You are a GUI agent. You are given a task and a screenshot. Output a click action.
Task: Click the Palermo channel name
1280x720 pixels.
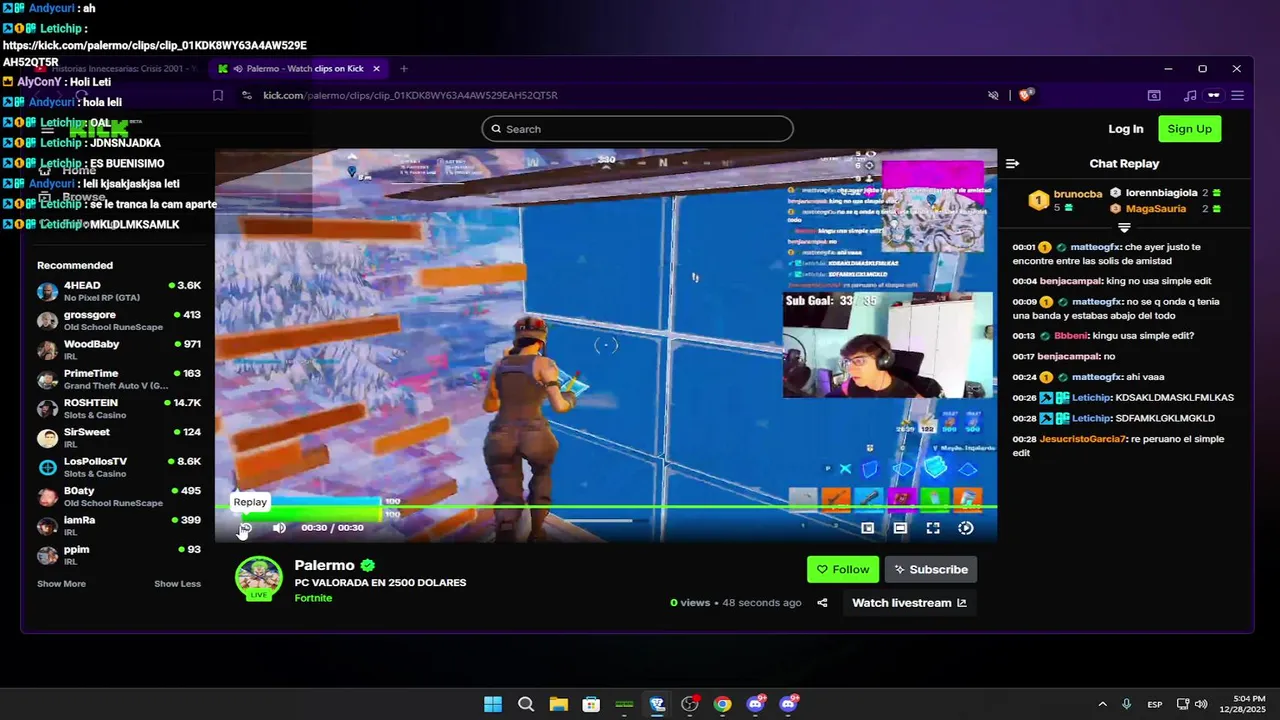coord(324,565)
